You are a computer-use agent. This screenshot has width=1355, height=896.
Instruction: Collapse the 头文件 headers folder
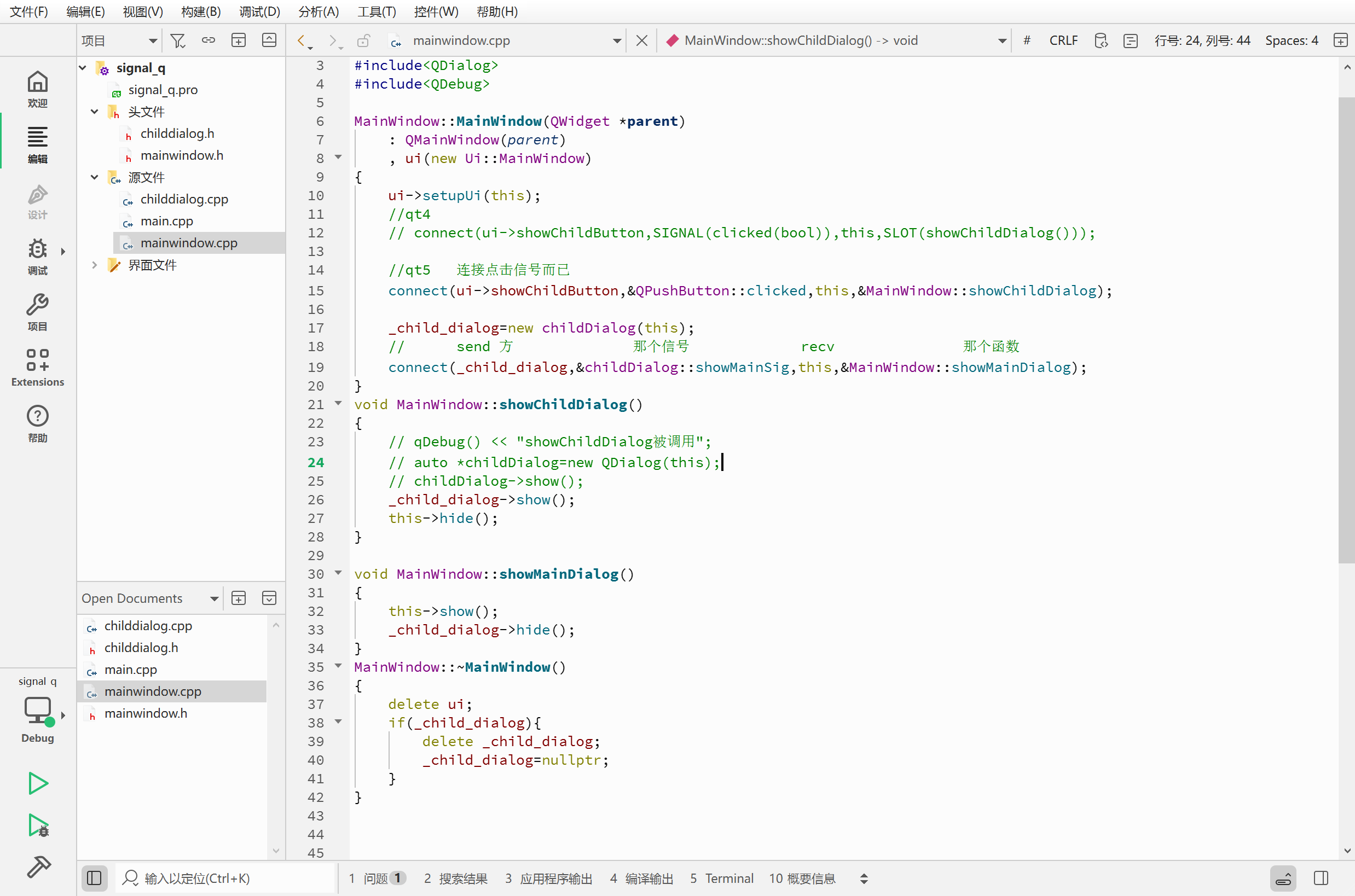[95, 112]
